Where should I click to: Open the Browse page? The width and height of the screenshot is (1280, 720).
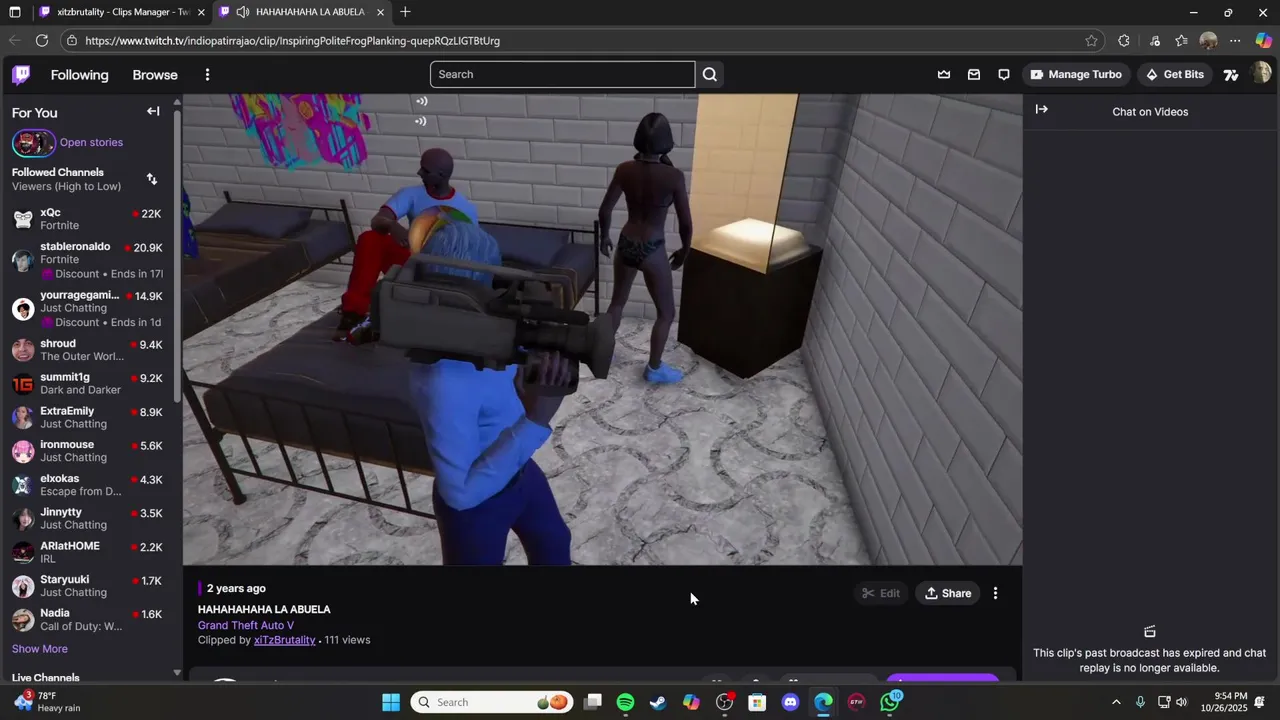click(155, 75)
